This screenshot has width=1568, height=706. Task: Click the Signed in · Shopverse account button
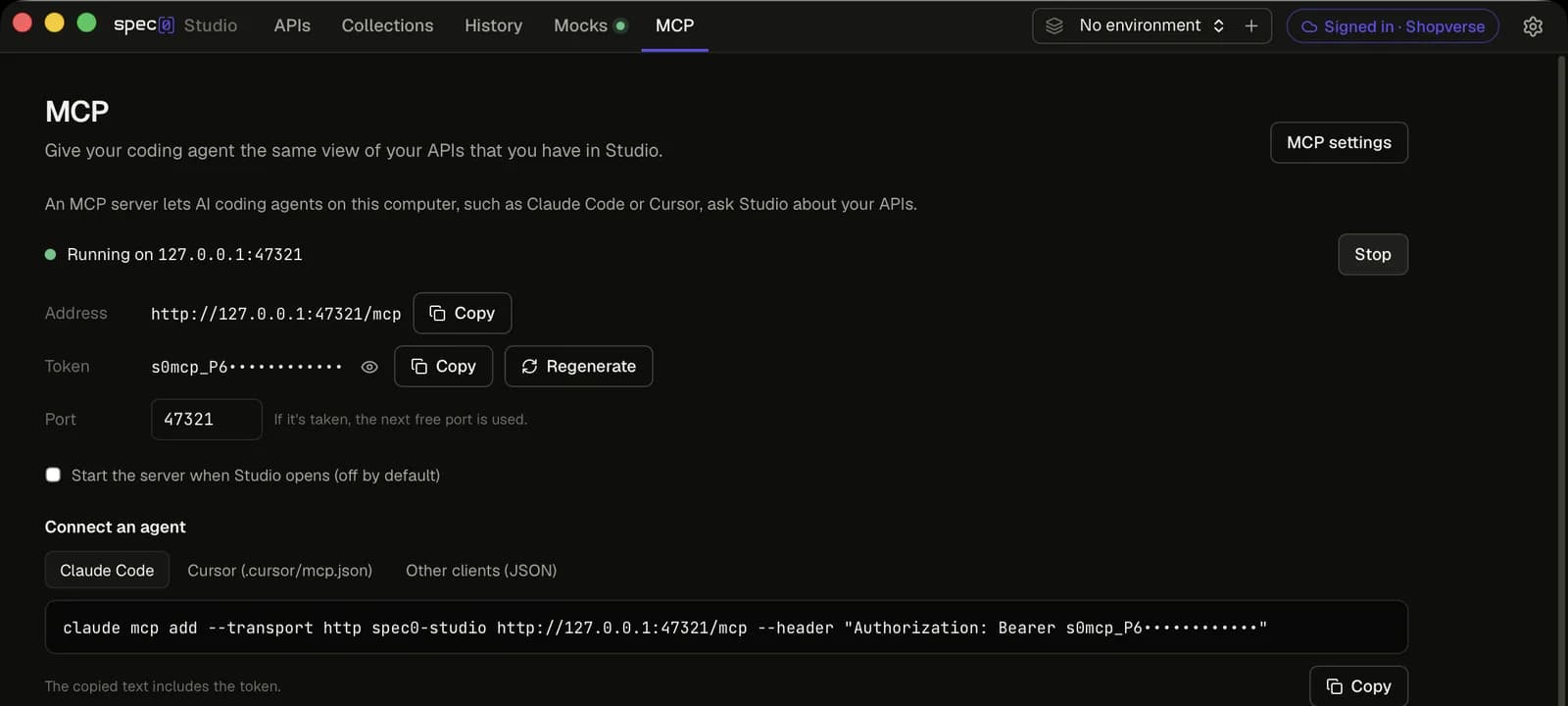[x=1393, y=26]
